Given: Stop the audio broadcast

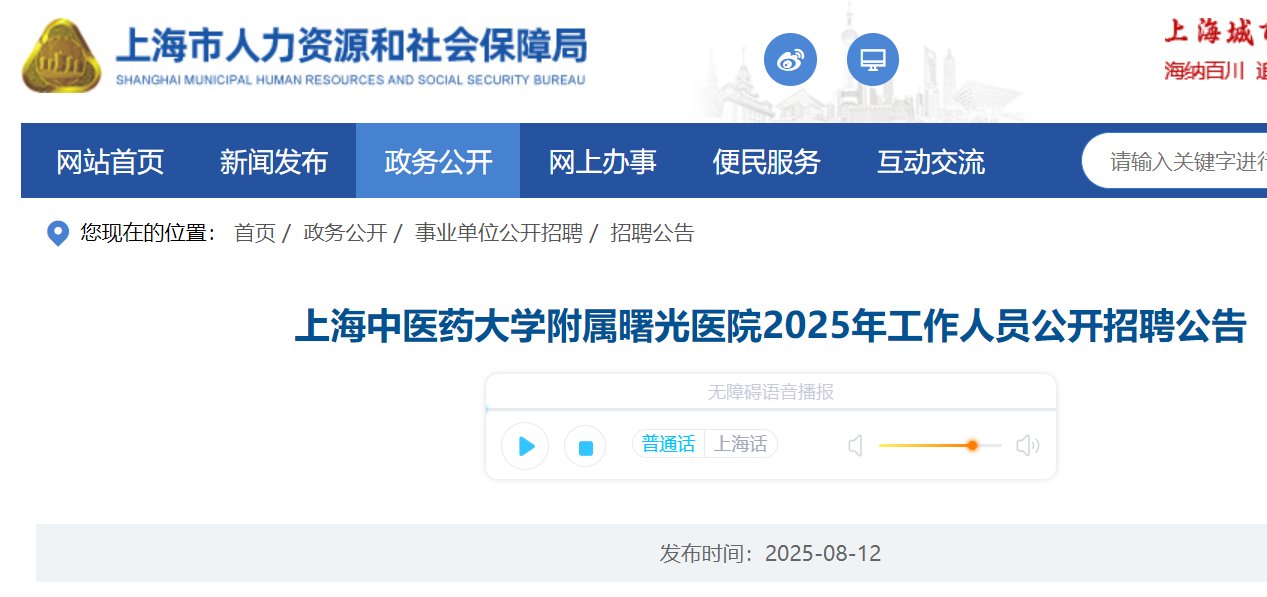Looking at the screenshot, I should (x=585, y=447).
